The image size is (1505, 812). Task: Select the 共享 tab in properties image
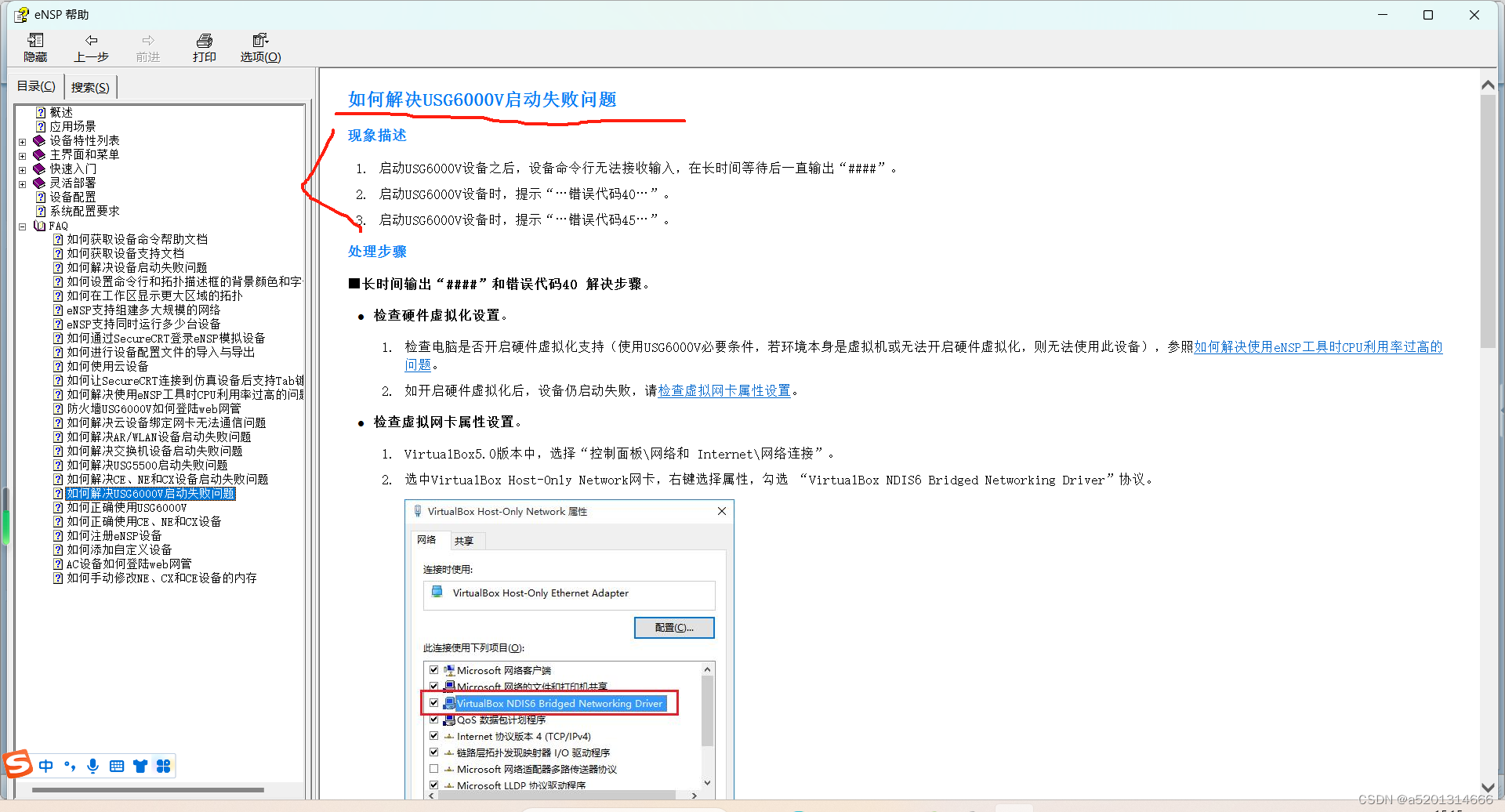(x=464, y=541)
